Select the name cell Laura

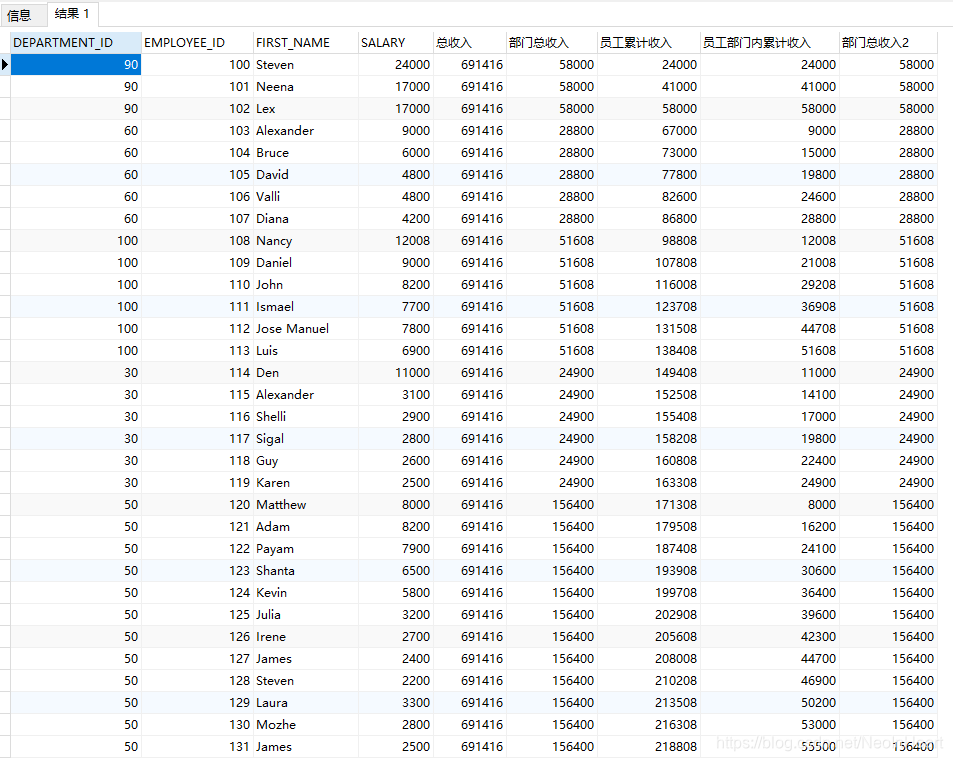click(306, 702)
